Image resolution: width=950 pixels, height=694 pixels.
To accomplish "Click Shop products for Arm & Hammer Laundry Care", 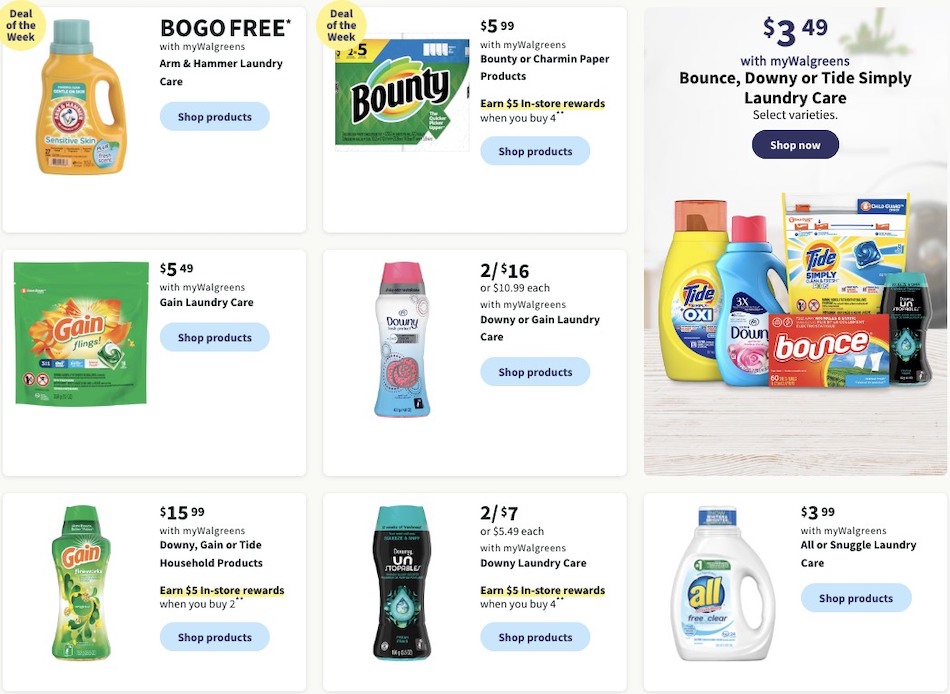I will [214, 116].
